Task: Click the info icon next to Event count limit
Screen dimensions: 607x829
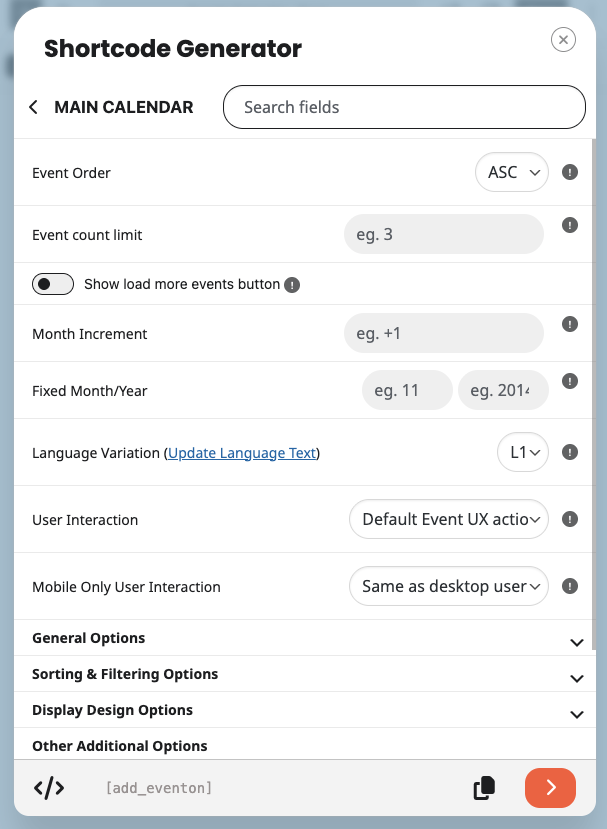Action: click(570, 225)
